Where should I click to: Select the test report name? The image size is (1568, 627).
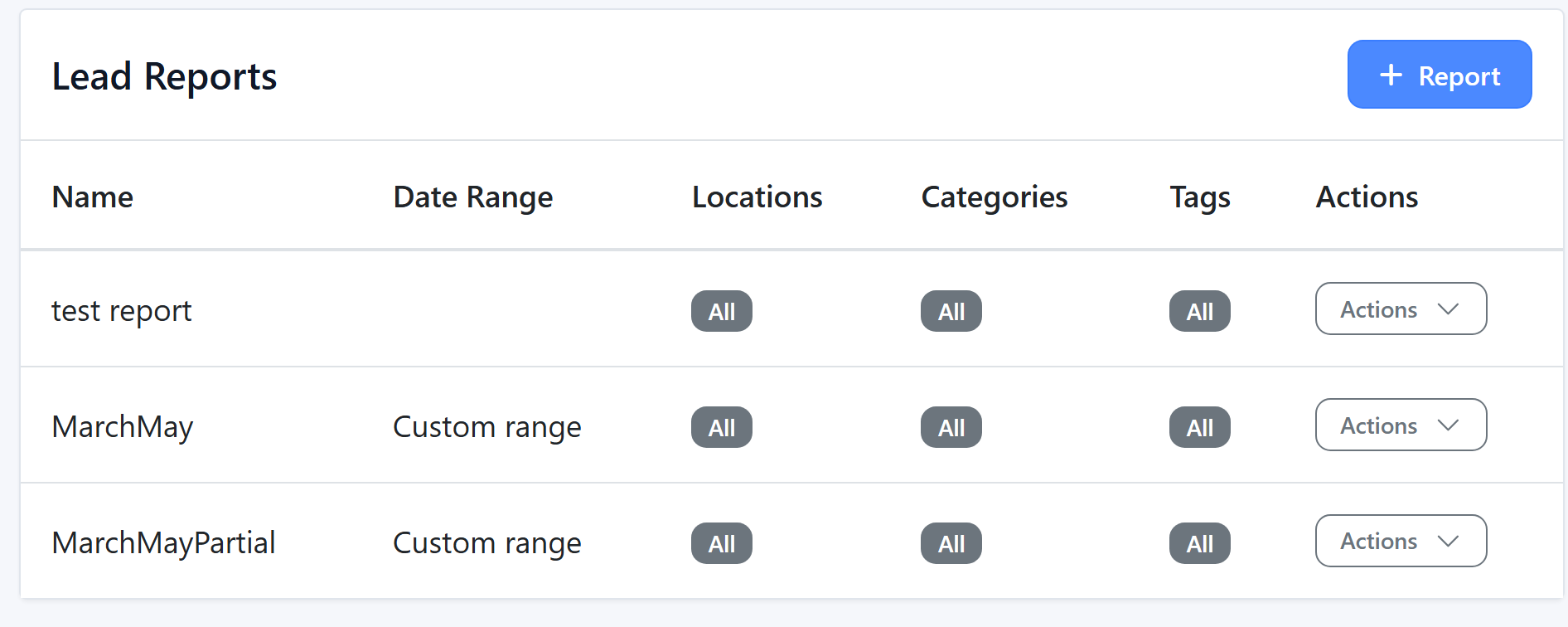click(x=121, y=311)
